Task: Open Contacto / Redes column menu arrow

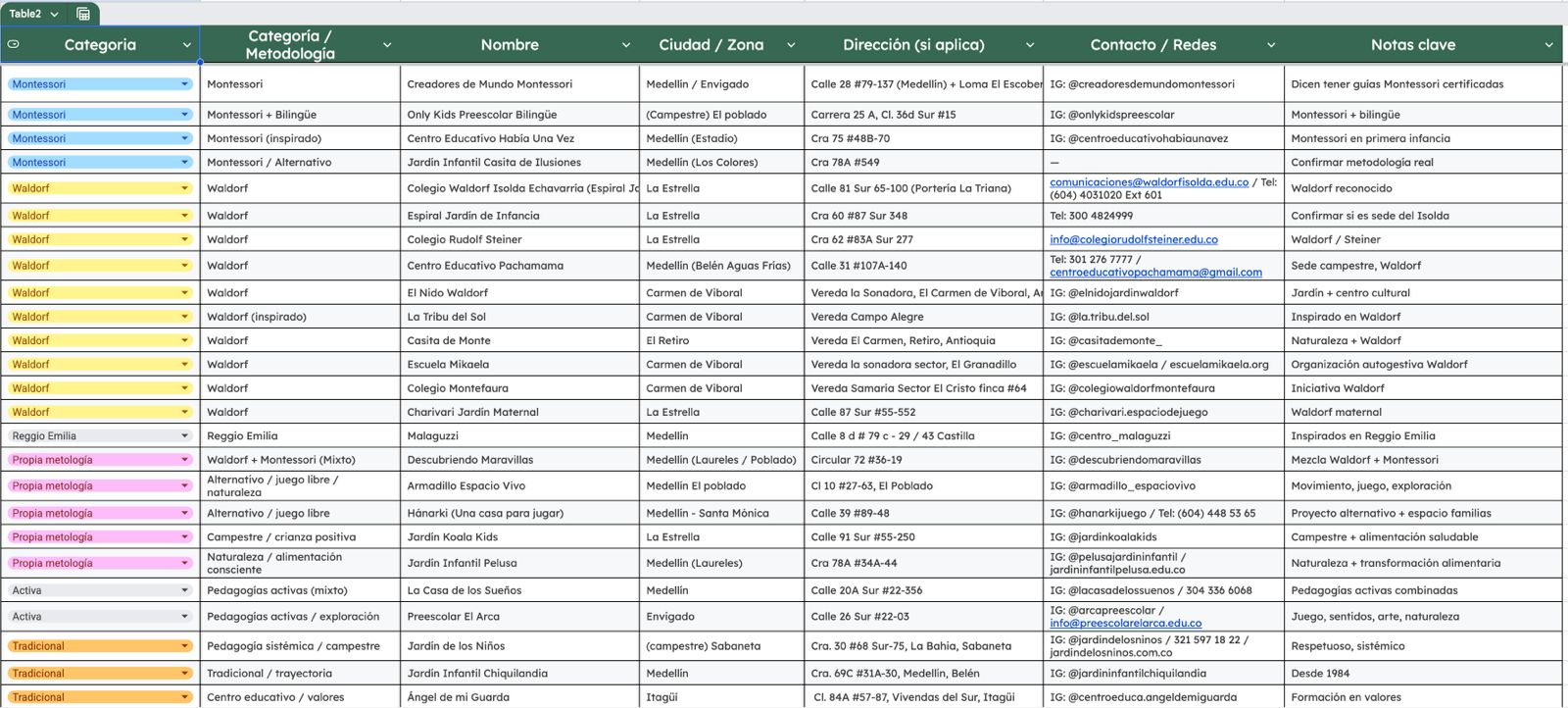Action: (x=1271, y=45)
